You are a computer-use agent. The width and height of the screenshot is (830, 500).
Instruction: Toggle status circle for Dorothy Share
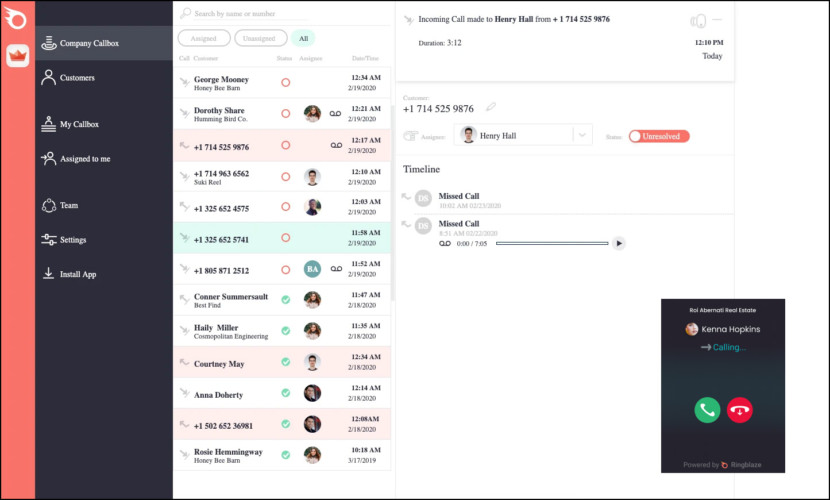click(285, 114)
